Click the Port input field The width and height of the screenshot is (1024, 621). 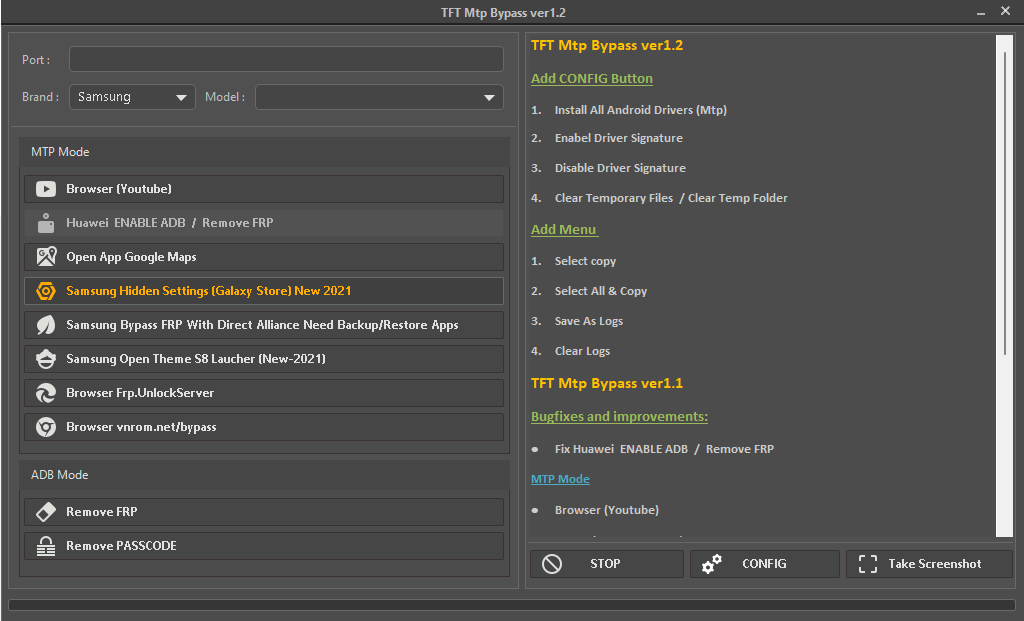(x=285, y=59)
